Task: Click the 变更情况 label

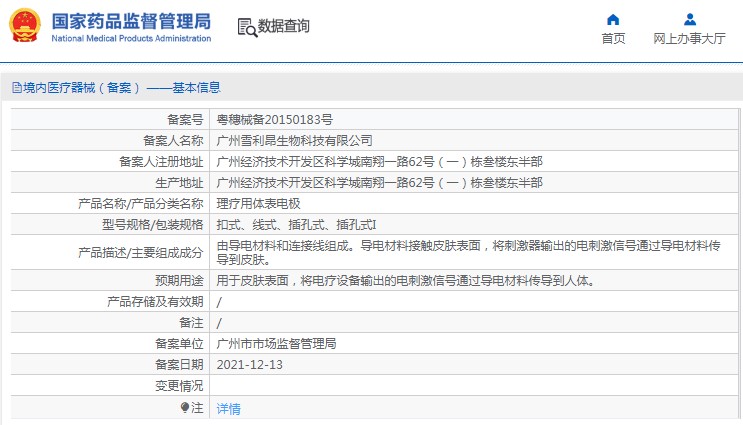Action: point(180,386)
